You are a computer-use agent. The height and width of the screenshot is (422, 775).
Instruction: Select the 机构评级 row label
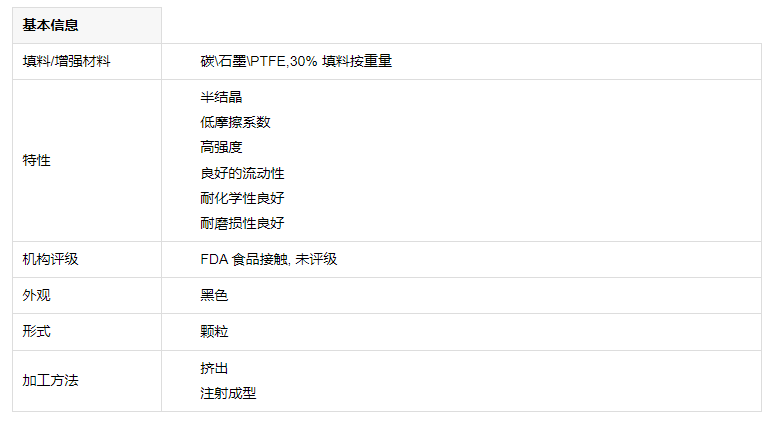coord(50,259)
